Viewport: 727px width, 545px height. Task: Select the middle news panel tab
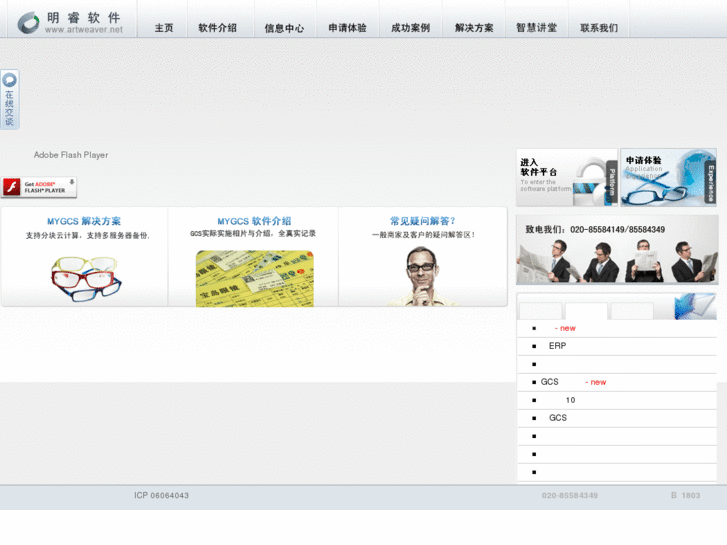pyautogui.click(x=586, y=311)
